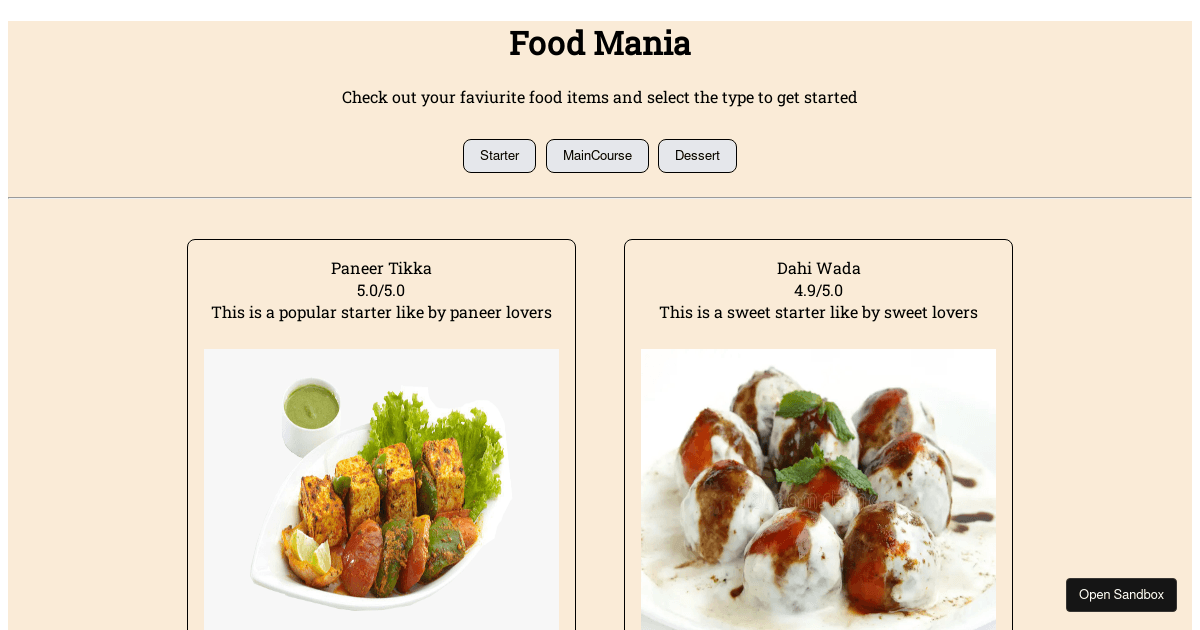Click the subtitle about favourite food items
Screen dimensions: 1200x630
pyautogui.click(x=599, y=97)
